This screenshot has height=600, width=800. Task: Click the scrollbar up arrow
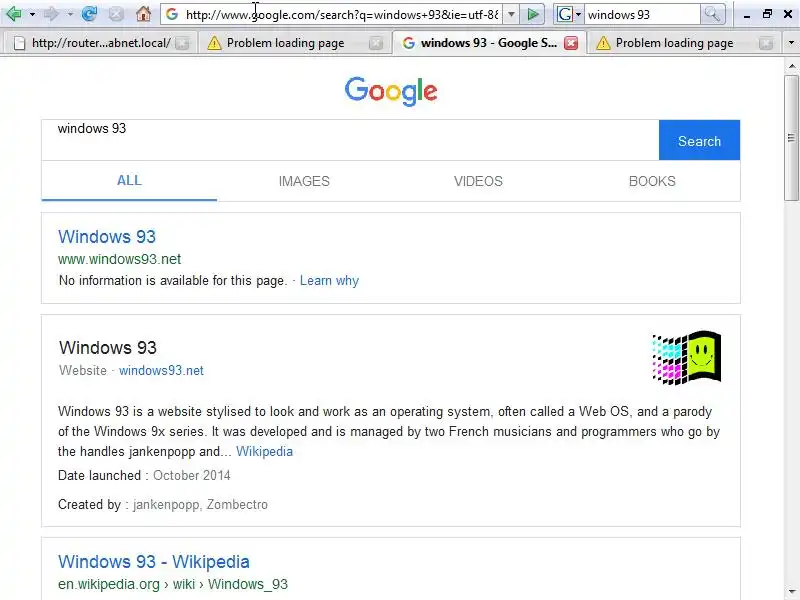tap(791, 66)
